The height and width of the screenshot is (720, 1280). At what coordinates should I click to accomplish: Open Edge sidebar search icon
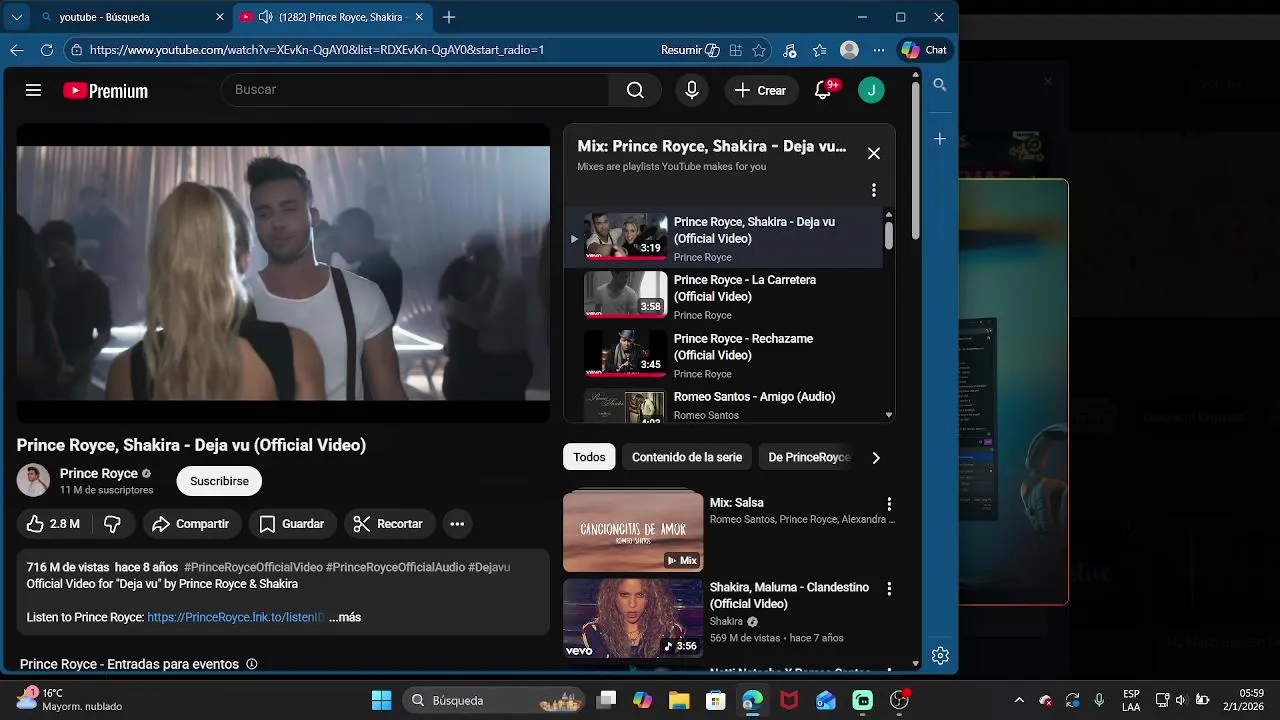click(x=940, y=85)
